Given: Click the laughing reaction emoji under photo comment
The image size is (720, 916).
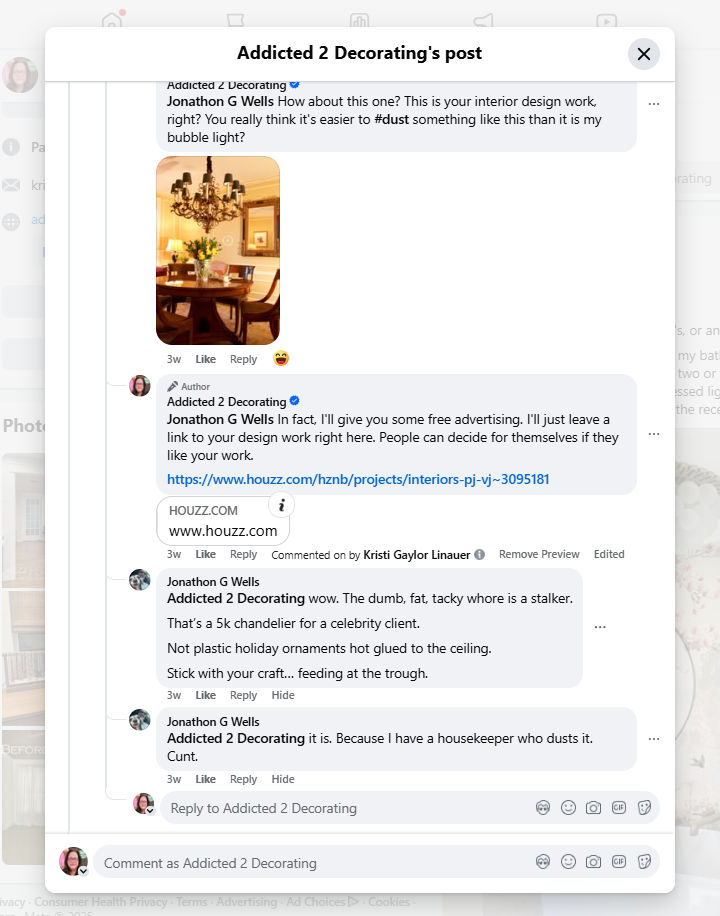Looking at the screenshot, I should coord(281,358).
